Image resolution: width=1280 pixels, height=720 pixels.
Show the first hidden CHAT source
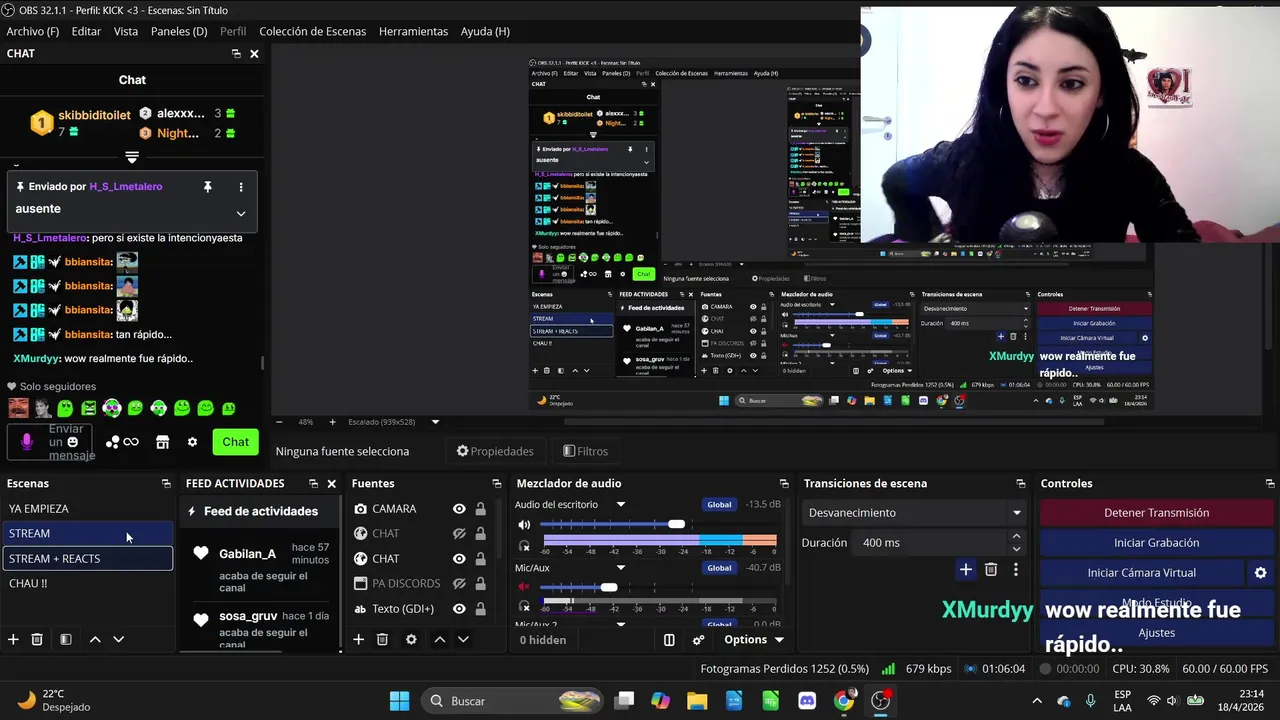pos(459,534)
